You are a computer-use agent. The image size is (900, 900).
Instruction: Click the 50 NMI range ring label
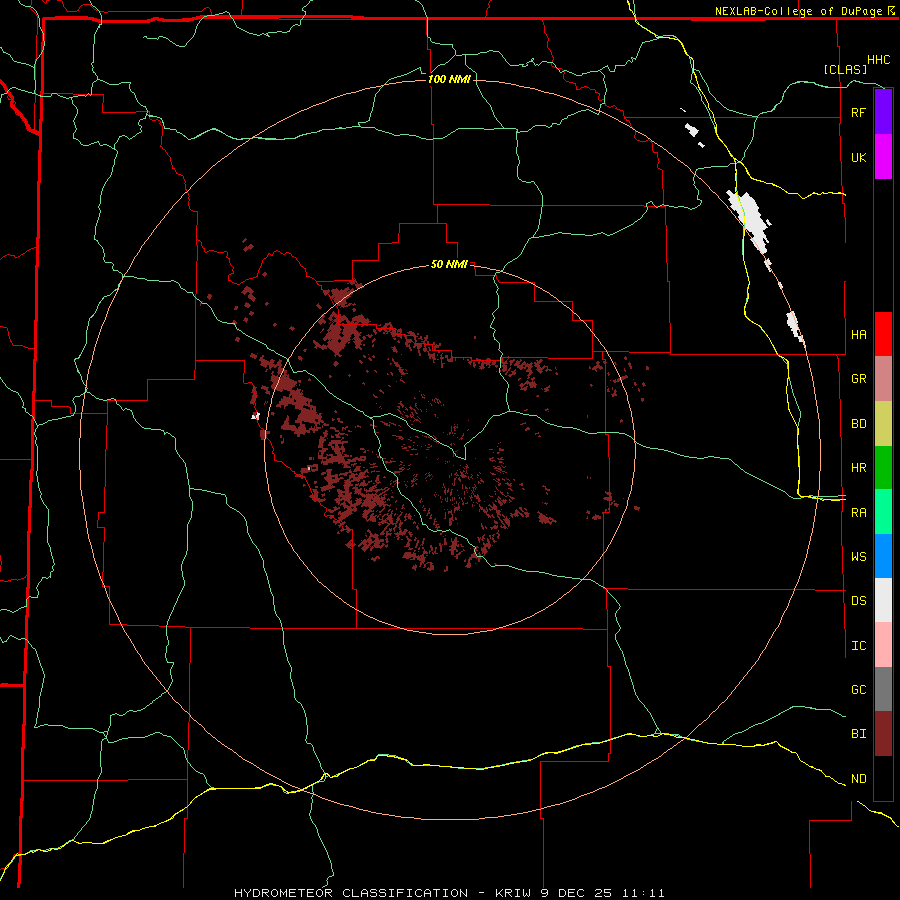coord(449,265)
